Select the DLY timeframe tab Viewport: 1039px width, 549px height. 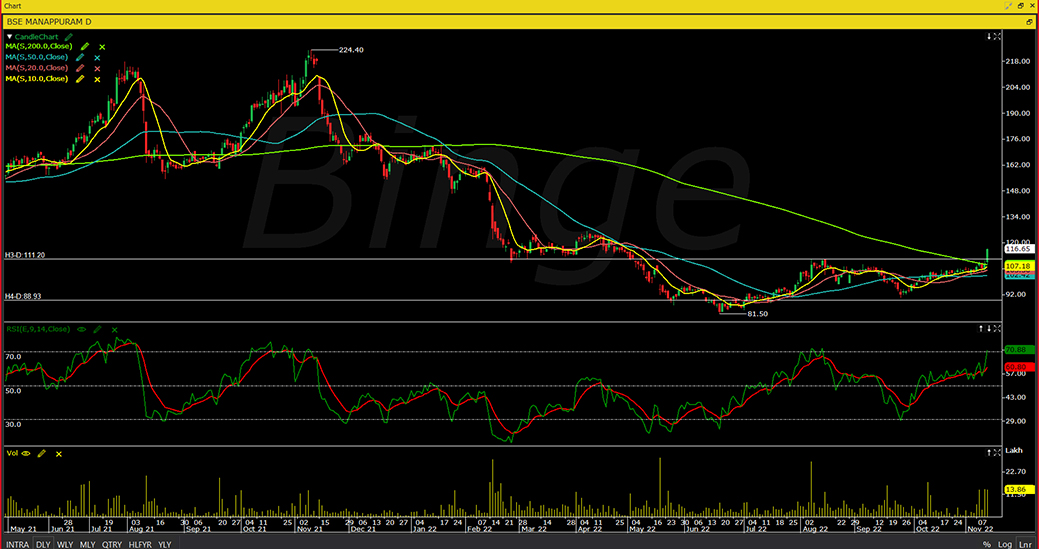(x=43, y=544)
